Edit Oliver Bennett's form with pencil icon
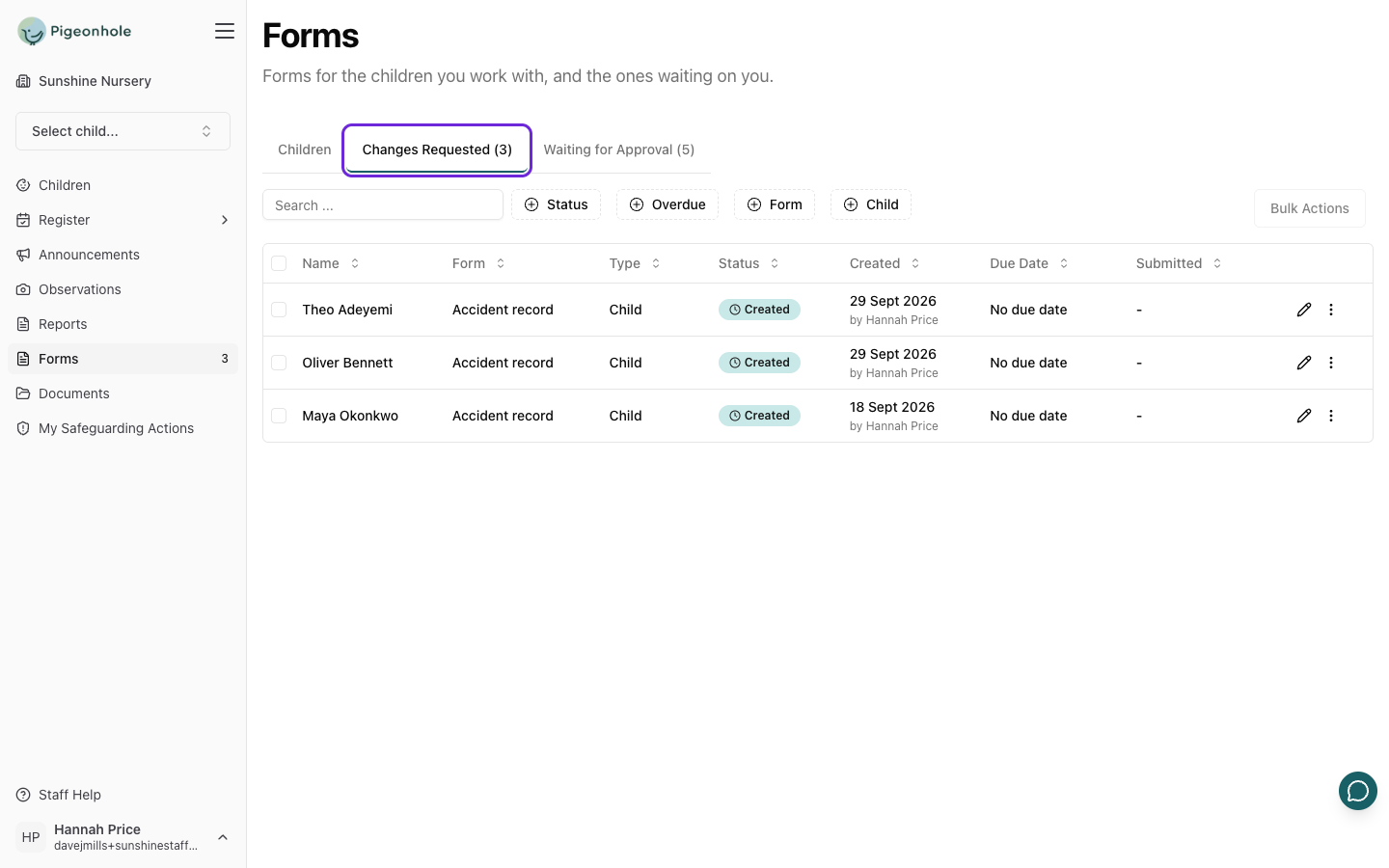Viewport: 1389px width, 868px height. pyautogui.click(x=1304, y=363)
